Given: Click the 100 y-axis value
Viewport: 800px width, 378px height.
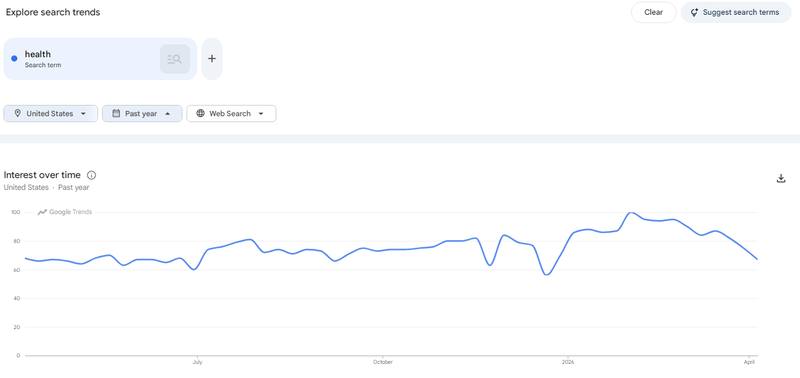Looking at the screenshot, I should click(x=15, y=212).
